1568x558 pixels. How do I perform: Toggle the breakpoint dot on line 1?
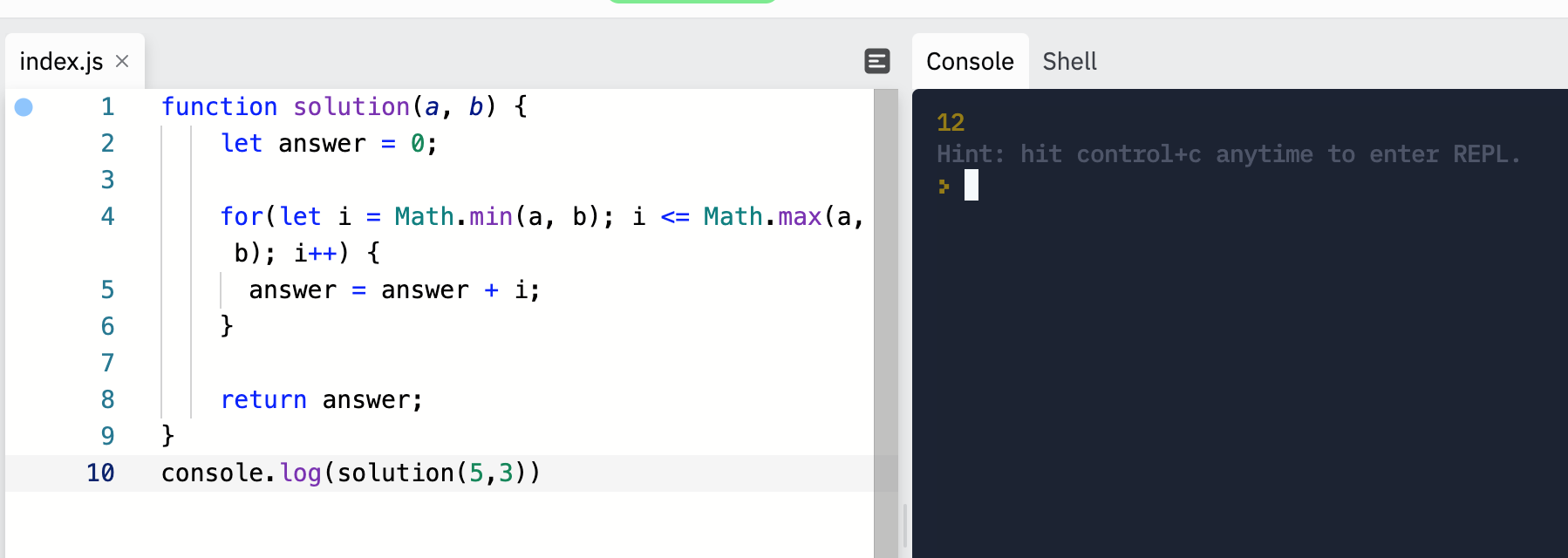24,107
